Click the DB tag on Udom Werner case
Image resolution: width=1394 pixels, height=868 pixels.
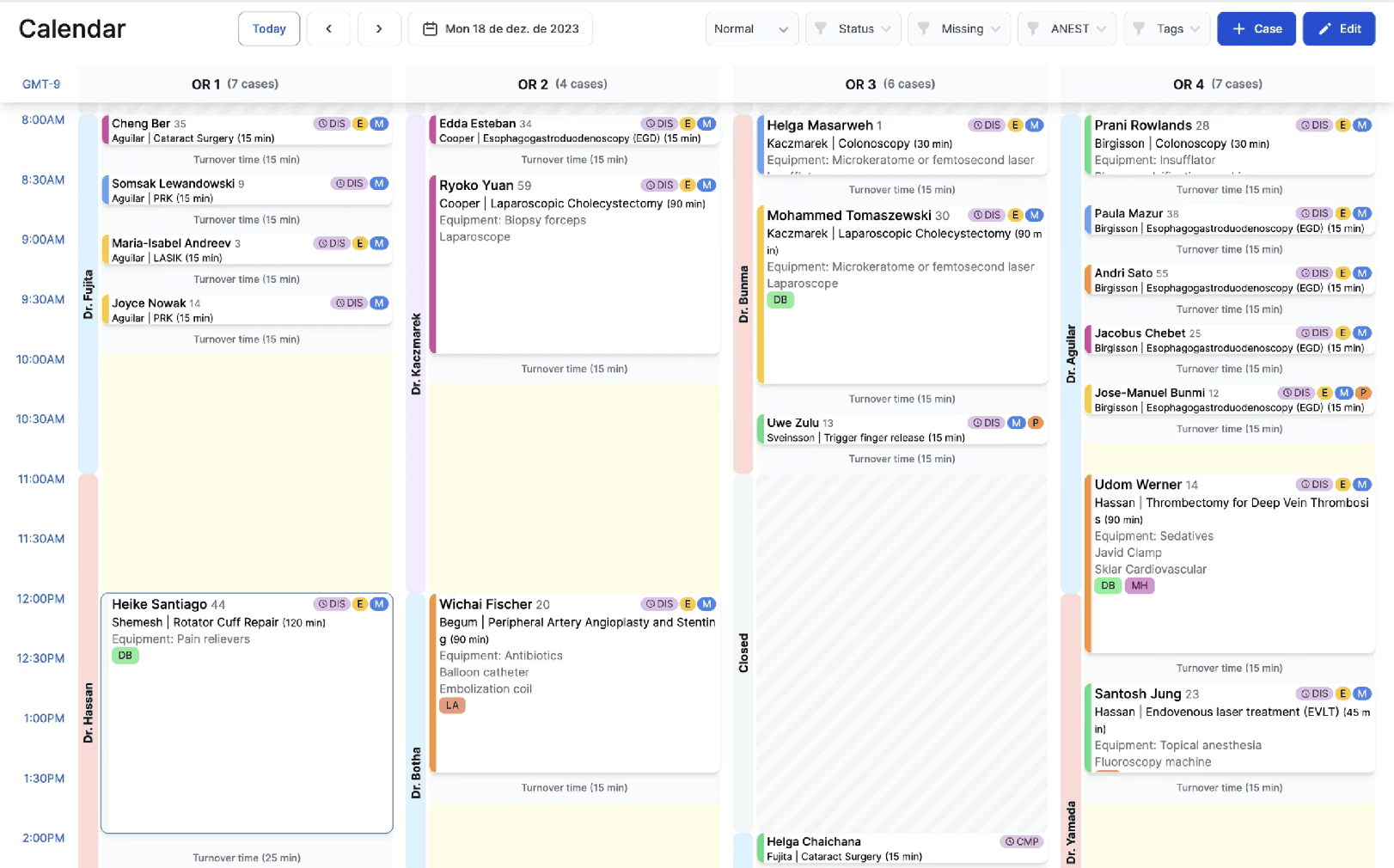pyautogui.click(x=1108, y=586)
